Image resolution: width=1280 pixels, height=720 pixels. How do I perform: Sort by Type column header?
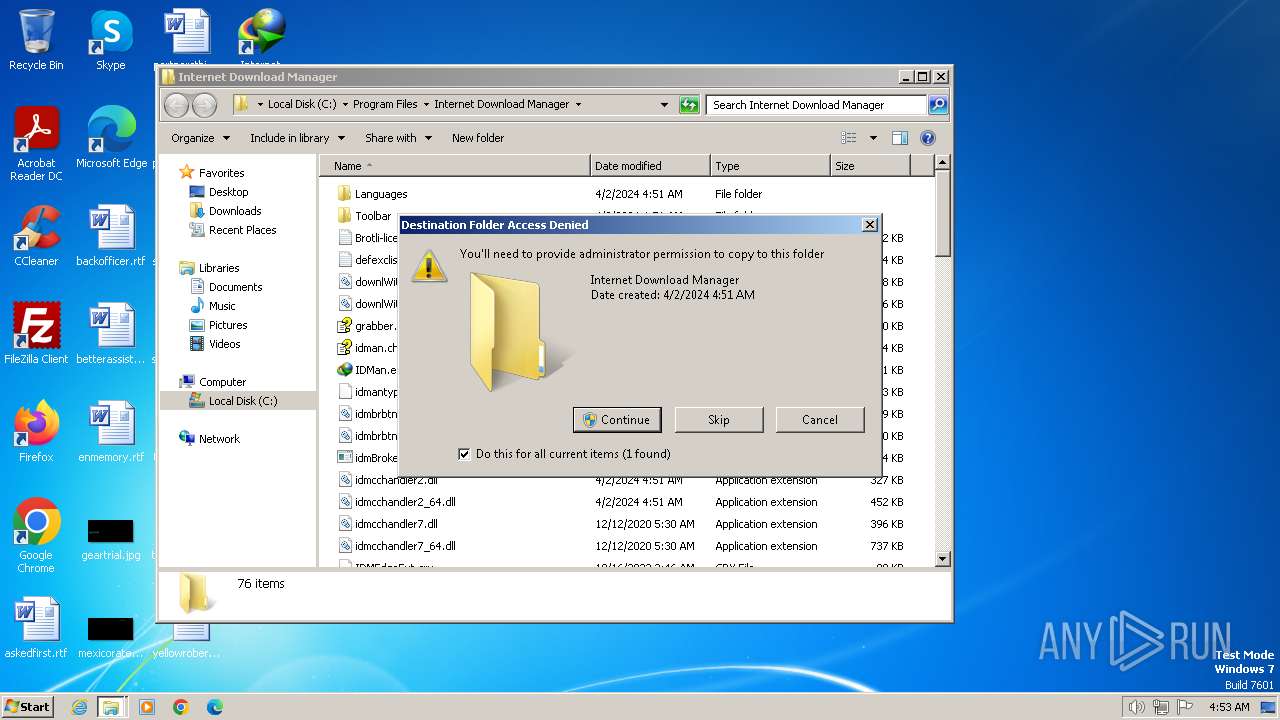point(770,166)
